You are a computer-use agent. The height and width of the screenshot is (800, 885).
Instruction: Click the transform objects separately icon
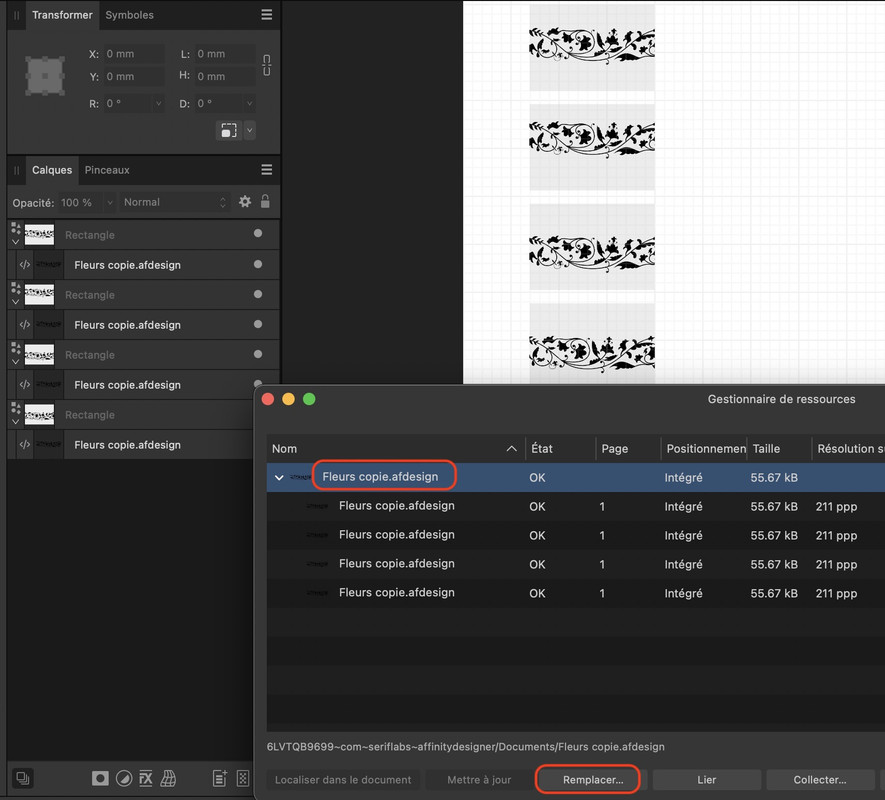click(x=228, y=130)
